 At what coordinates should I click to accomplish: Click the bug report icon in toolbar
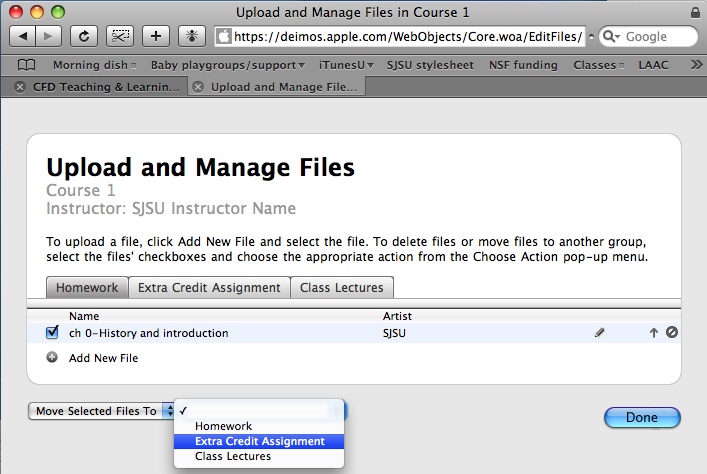click(190, 36)
